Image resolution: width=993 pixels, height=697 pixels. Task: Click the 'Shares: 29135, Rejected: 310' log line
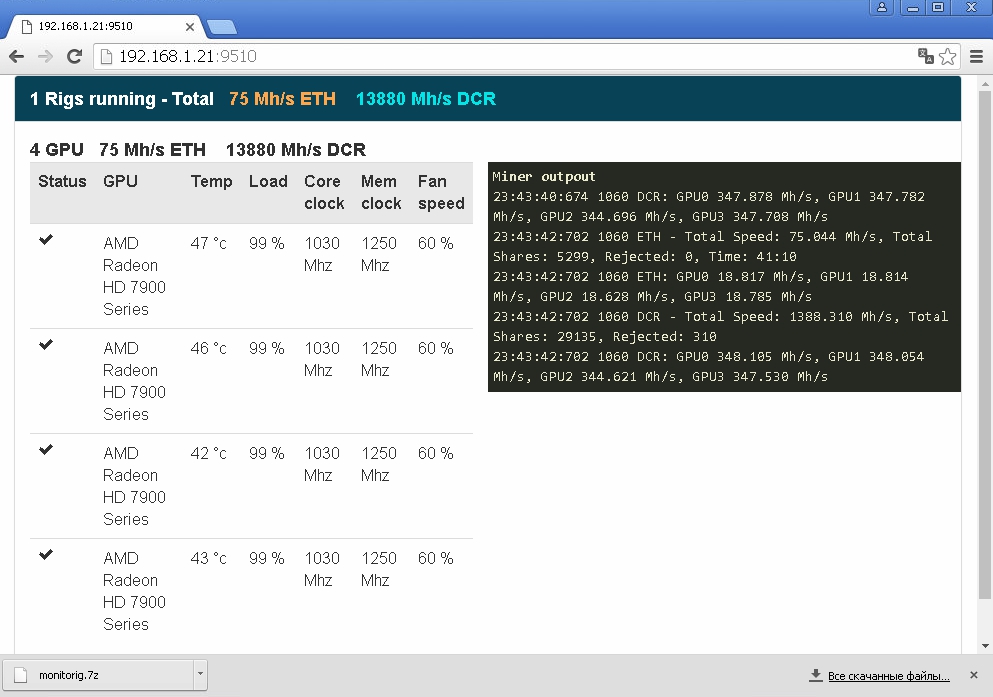point(605,337)
